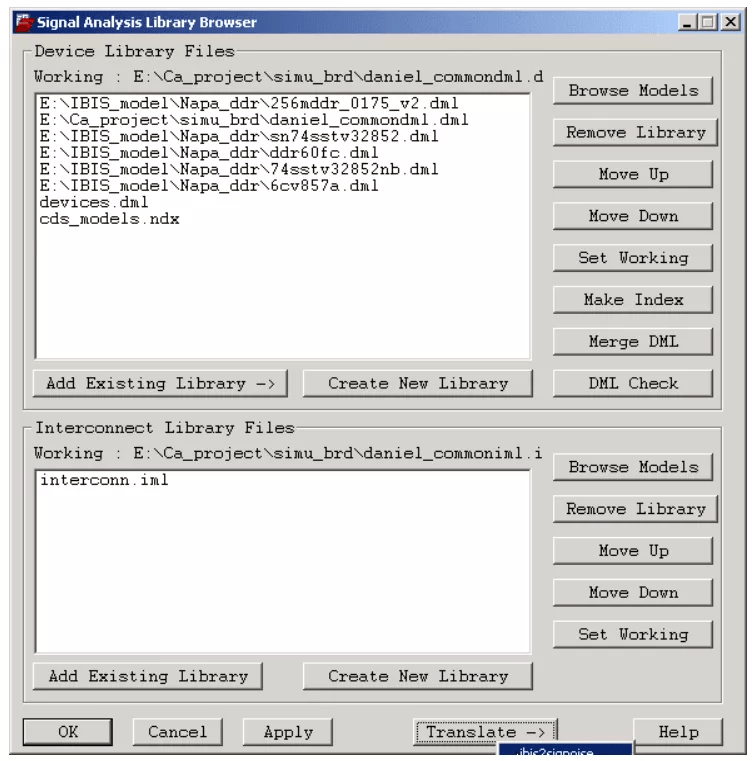The height and width of the screenshot is (761, 755).
Task: Click the Signal Analysis Library Browser title icon
Action: tap(24, 22)
